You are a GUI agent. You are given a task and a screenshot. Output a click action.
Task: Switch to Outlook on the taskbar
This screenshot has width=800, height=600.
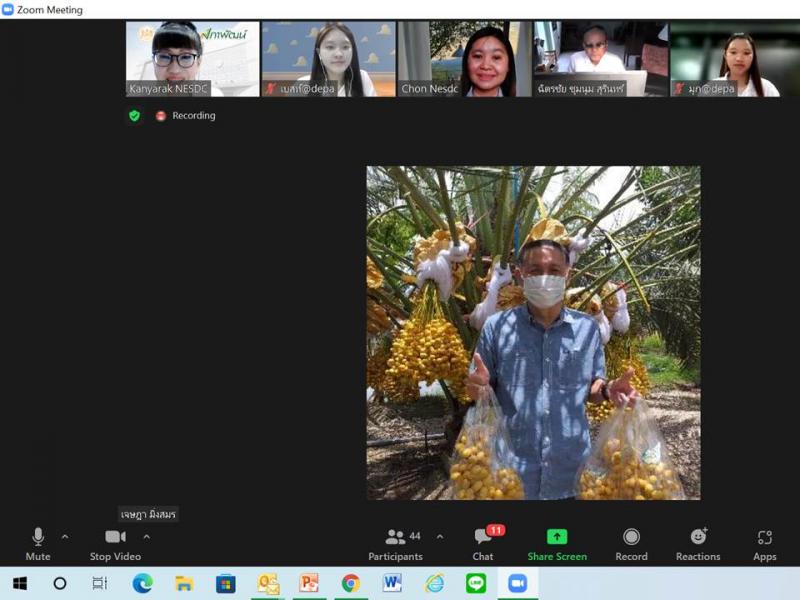click(x=268, y=583)
